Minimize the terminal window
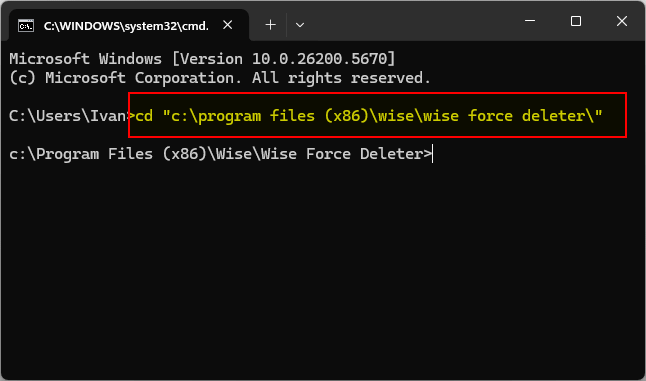646x381 pixels. point(530,21)
